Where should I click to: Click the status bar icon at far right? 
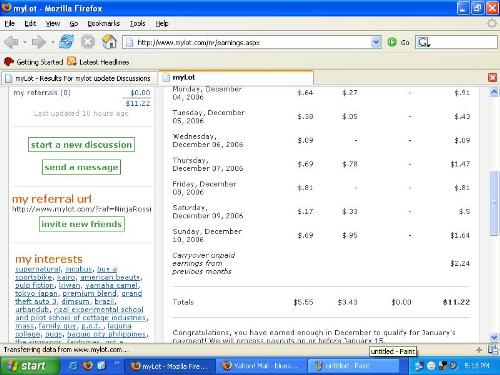493,350
